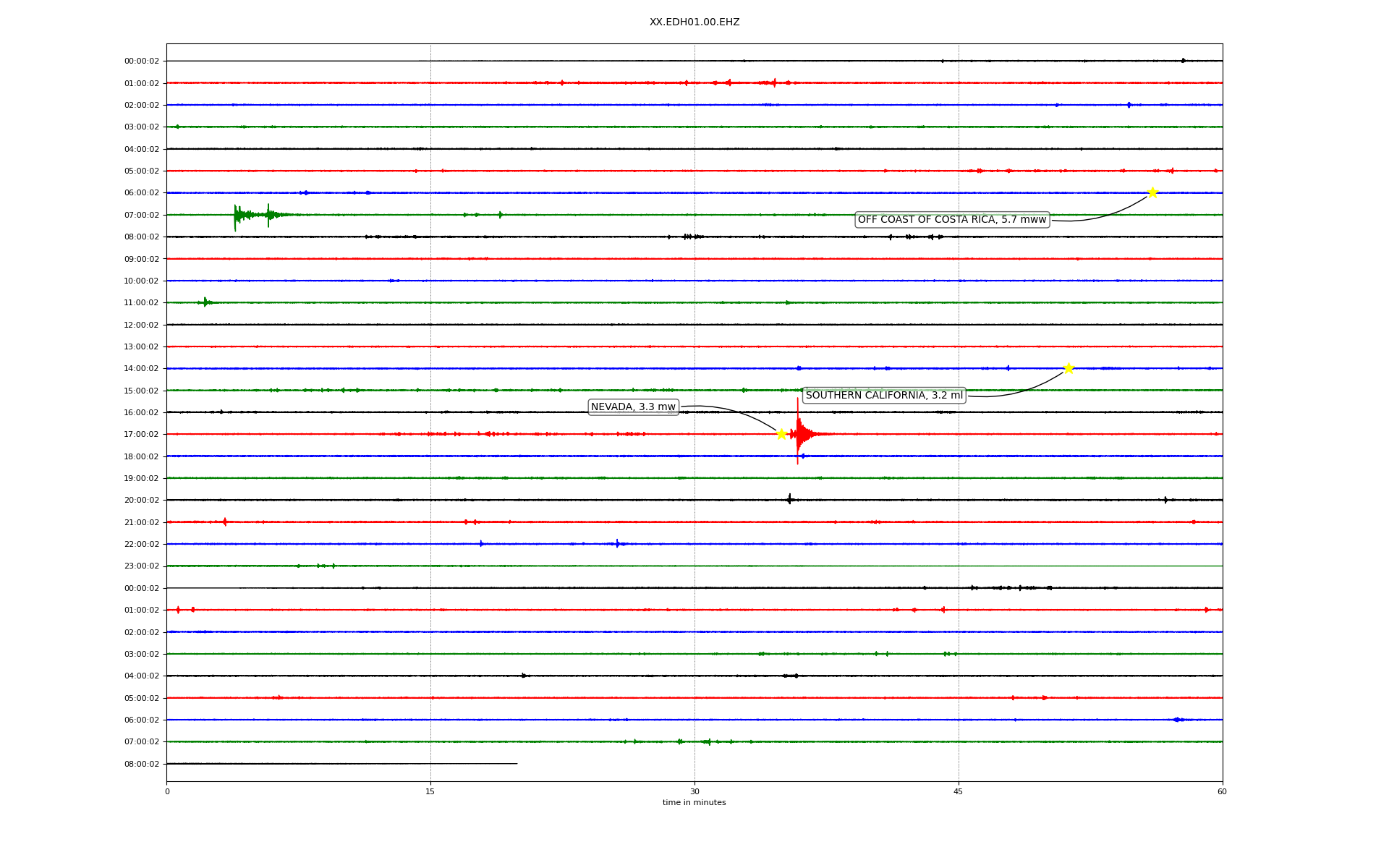Click the green spike on 11:00:02 trace
The width and height of the screenshot is (1389, 868).
pyautogui.click(x=205, y=302)
